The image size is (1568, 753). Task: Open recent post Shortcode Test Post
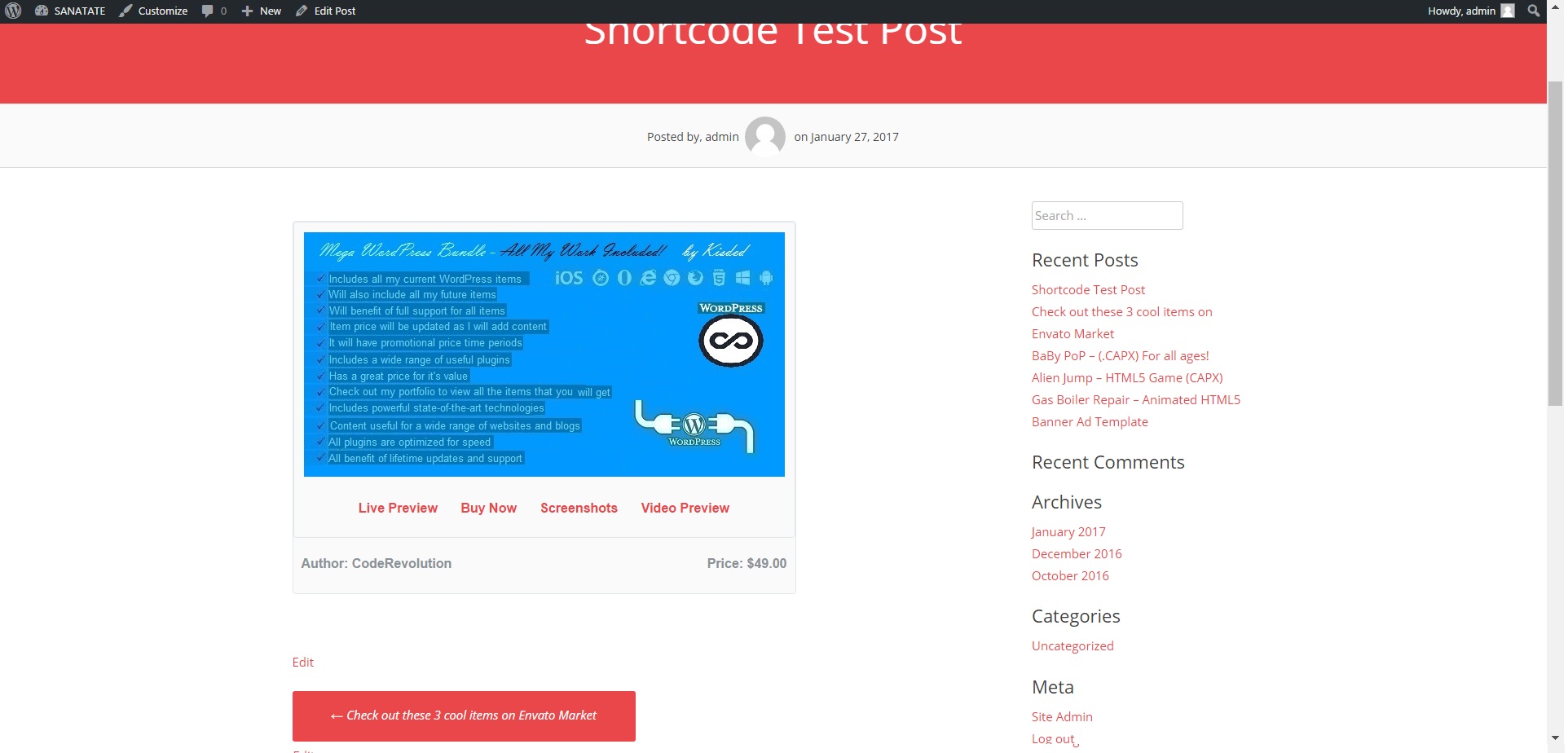pyautogui.click(x=1088, y=289)
